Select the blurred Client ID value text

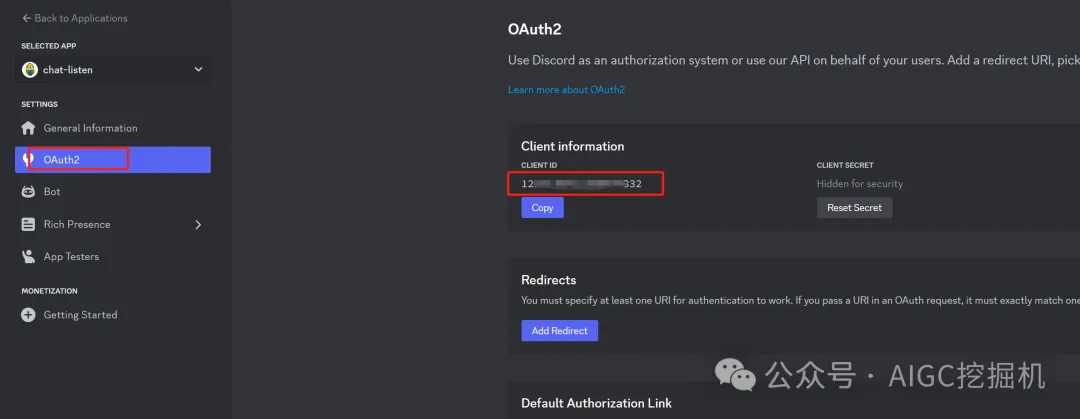(x=581, y=184)
